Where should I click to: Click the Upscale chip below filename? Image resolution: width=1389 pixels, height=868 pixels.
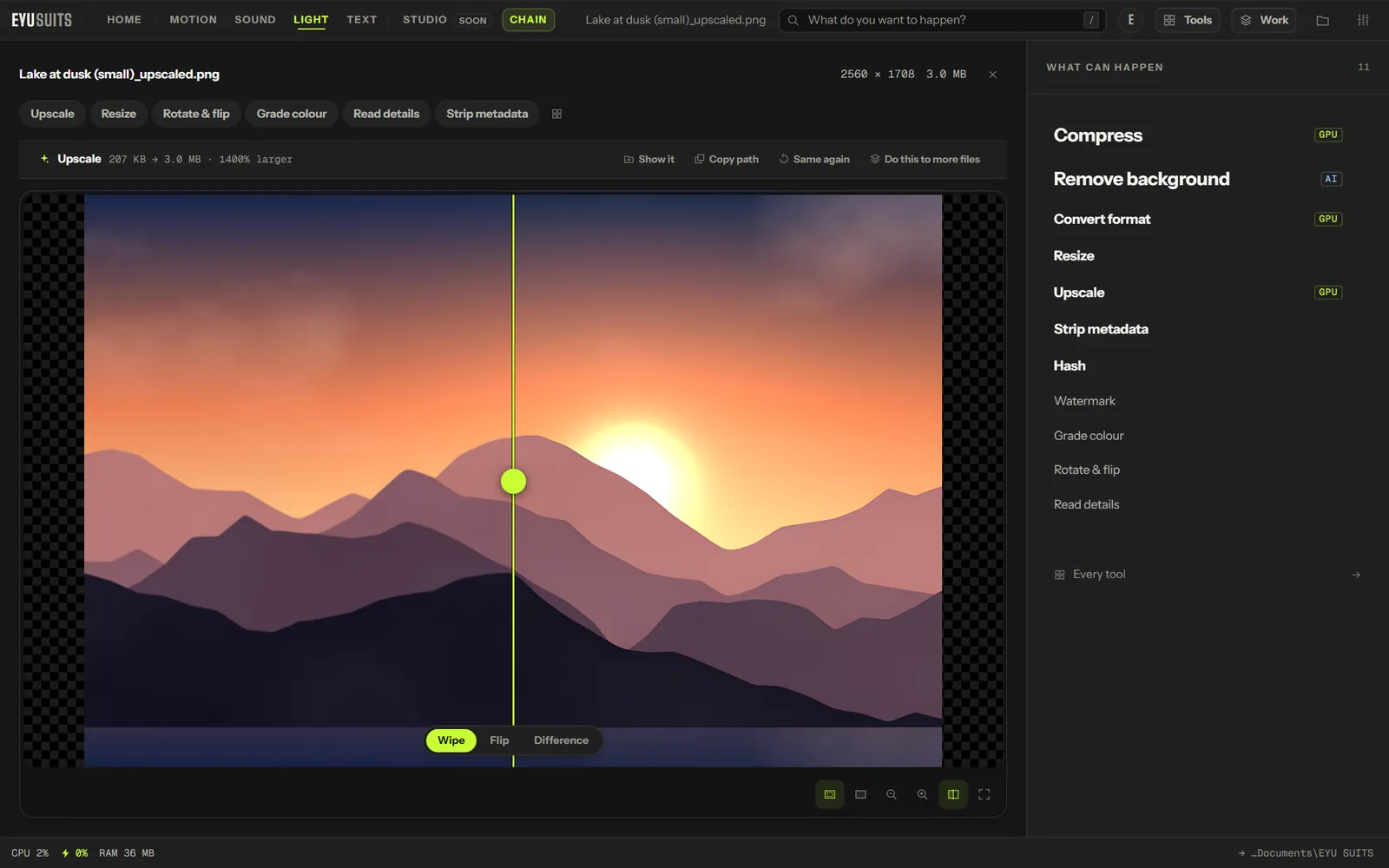coord(52,114)
